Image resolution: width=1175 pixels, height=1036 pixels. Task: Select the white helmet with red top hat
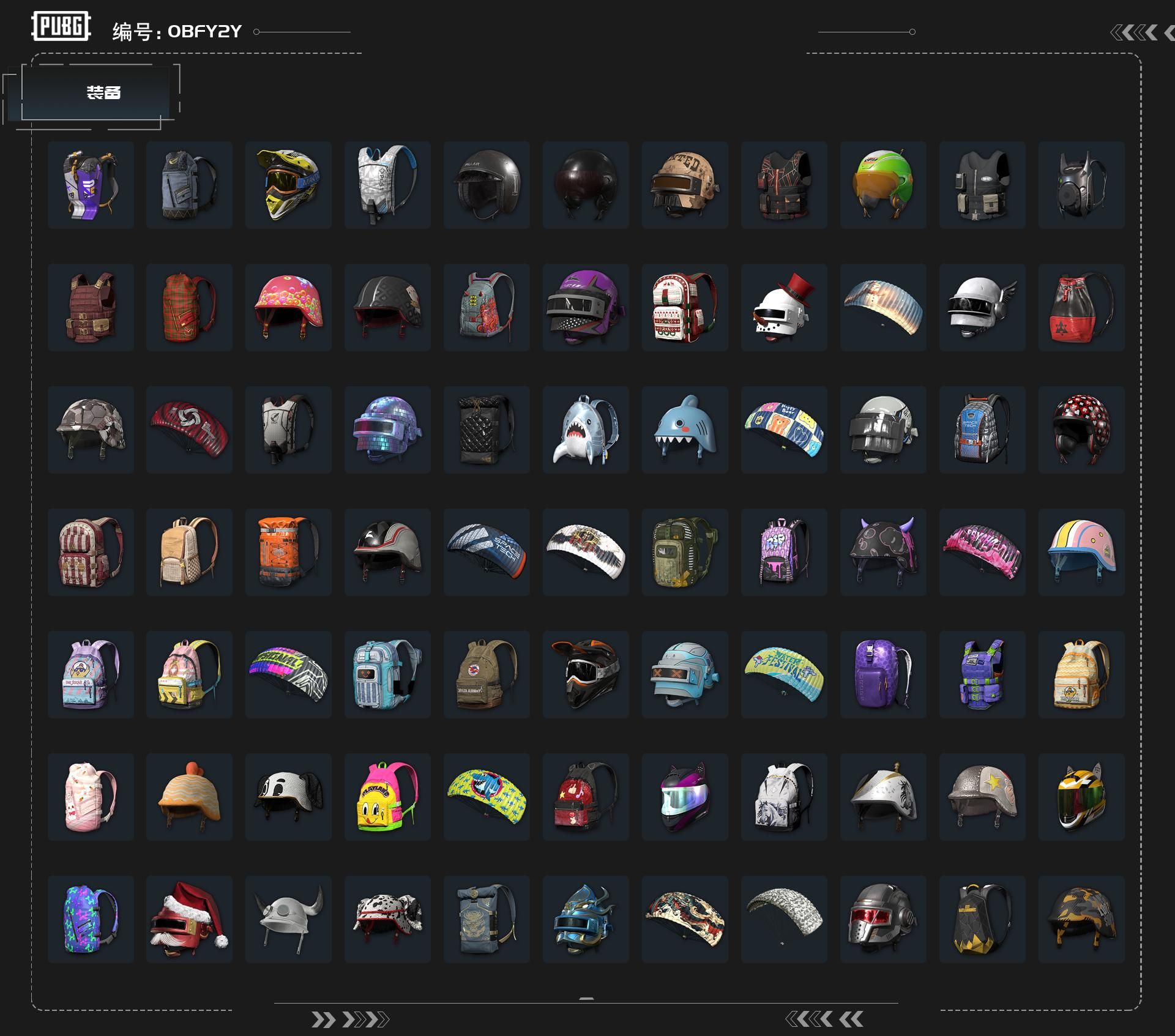(x=784, y=307)
